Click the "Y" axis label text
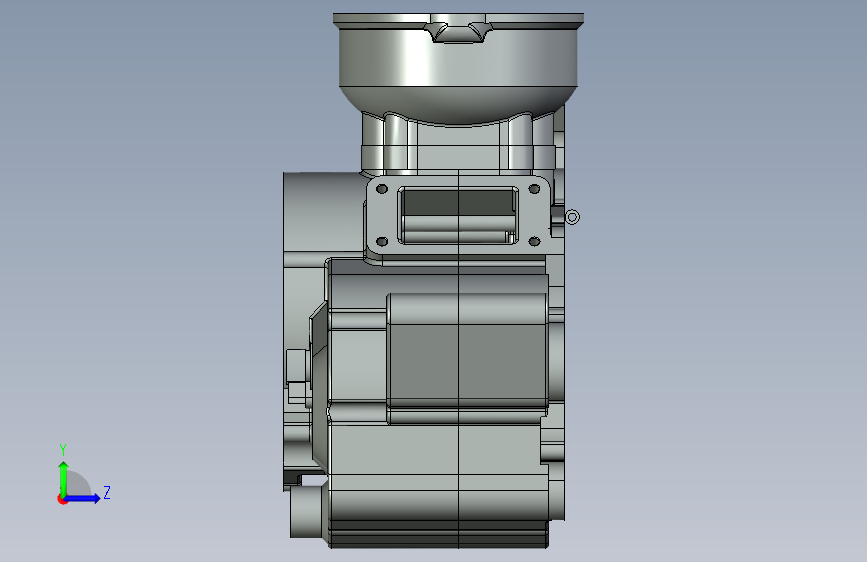Image resolution: width=867 pixels, height=562 pixels. click(63, 450)
